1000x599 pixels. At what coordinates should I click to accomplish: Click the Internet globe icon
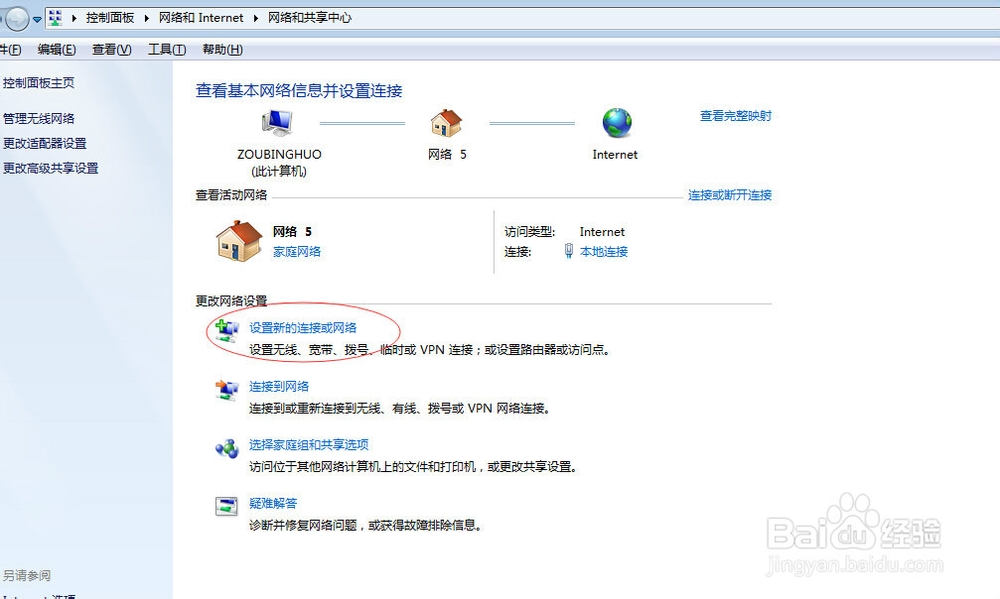(617, 122)
